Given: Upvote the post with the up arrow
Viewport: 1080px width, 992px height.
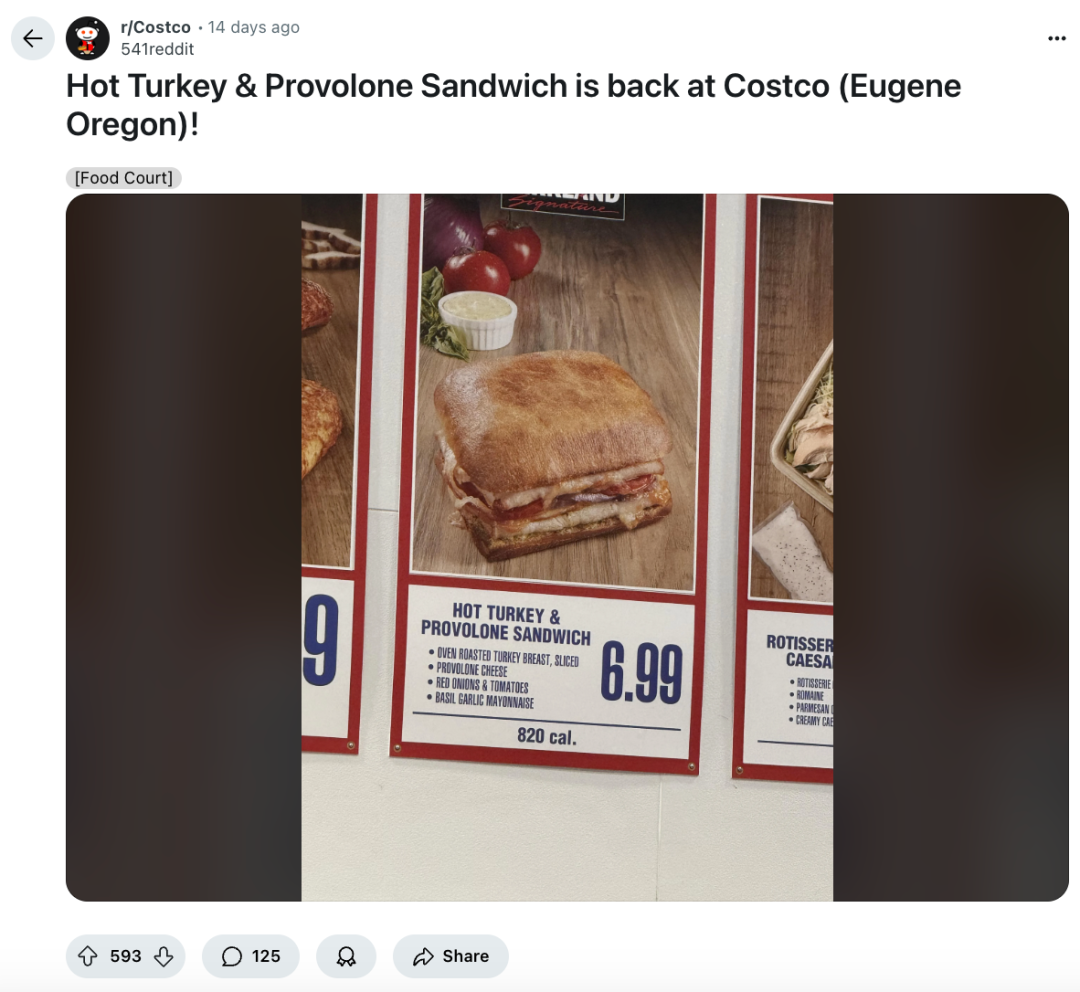Looking at the screenshot, I should [x=87, y=956].
